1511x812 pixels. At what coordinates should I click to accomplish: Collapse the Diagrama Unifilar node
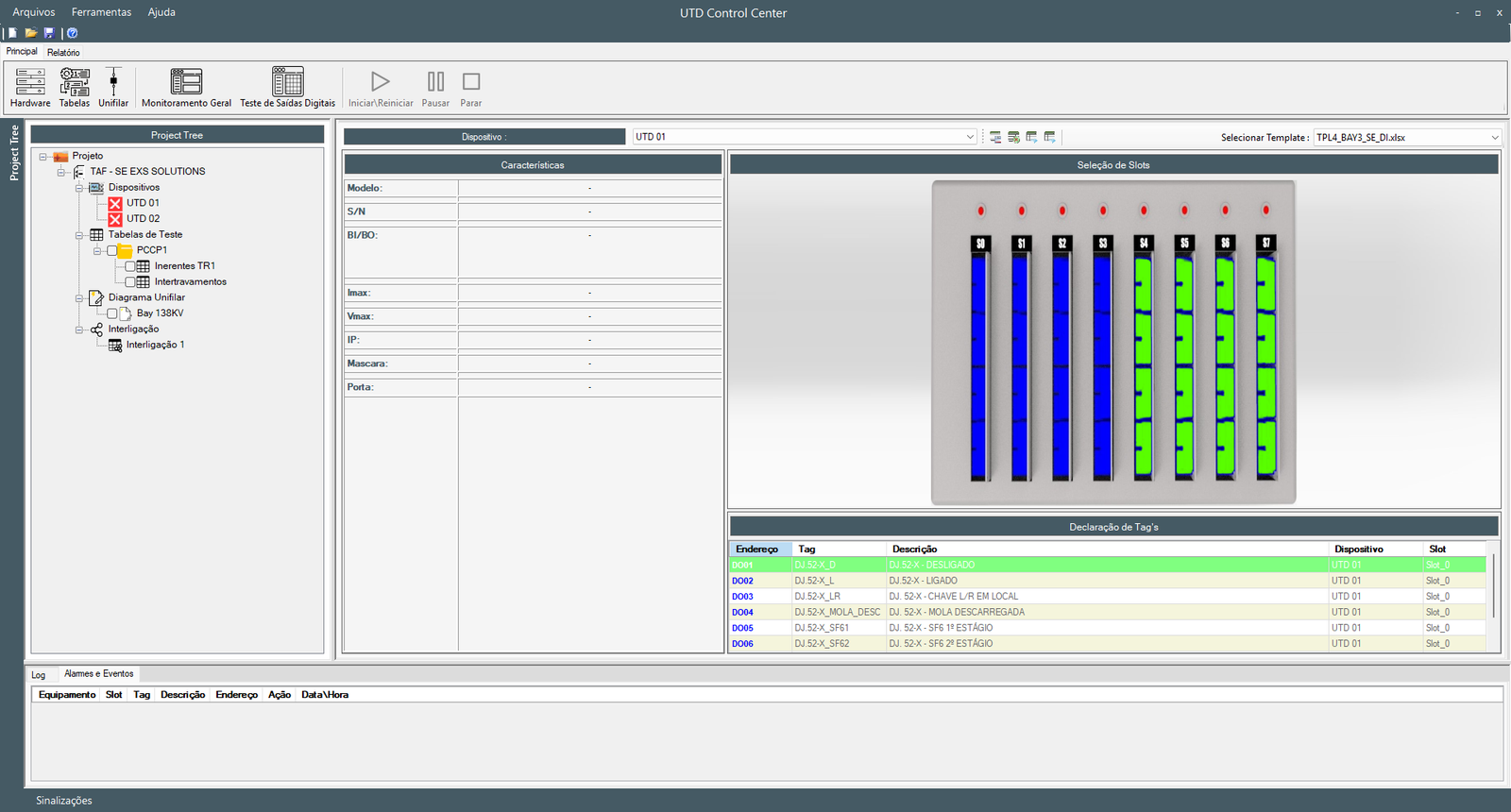point(79,297)
